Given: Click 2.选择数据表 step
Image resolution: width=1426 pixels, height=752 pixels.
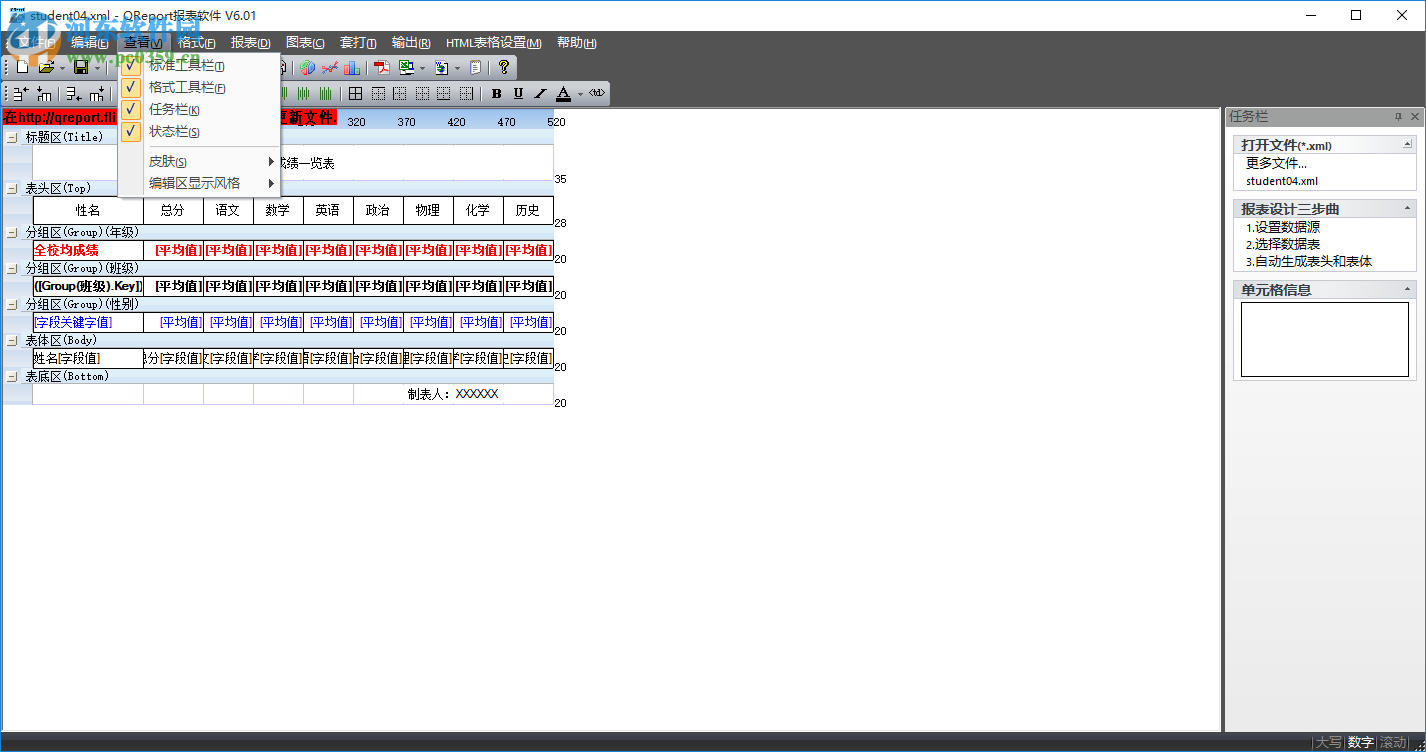Looking at the screenshot, I should (x=1283, y=244).
